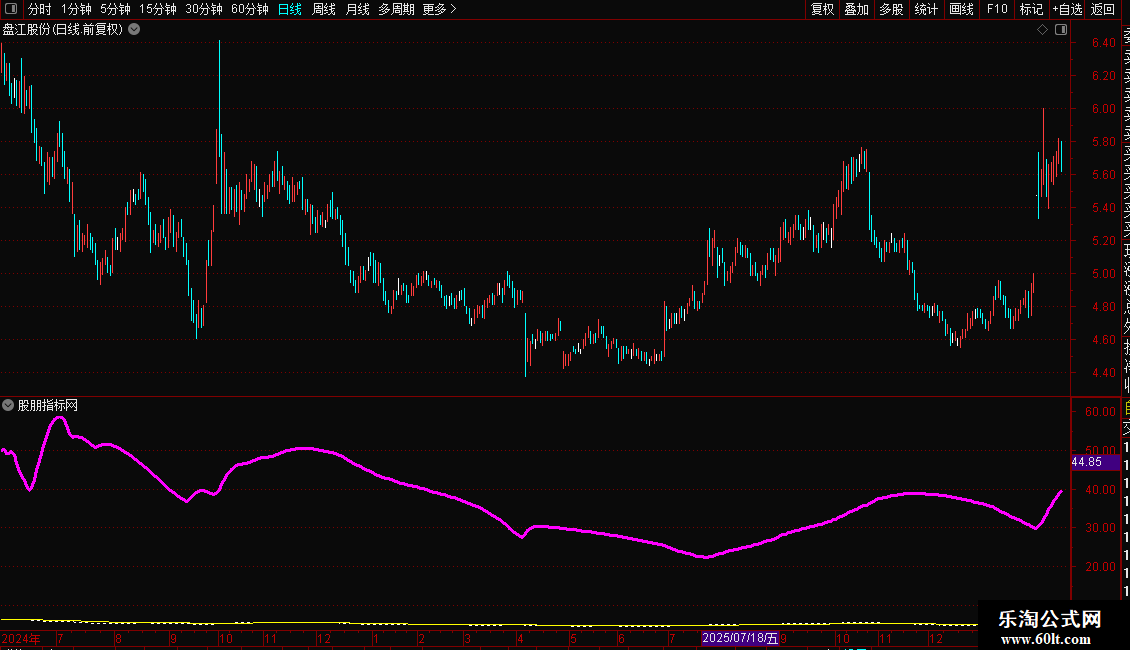Click the 20.00 indicator axis label

coord(1100,566)
